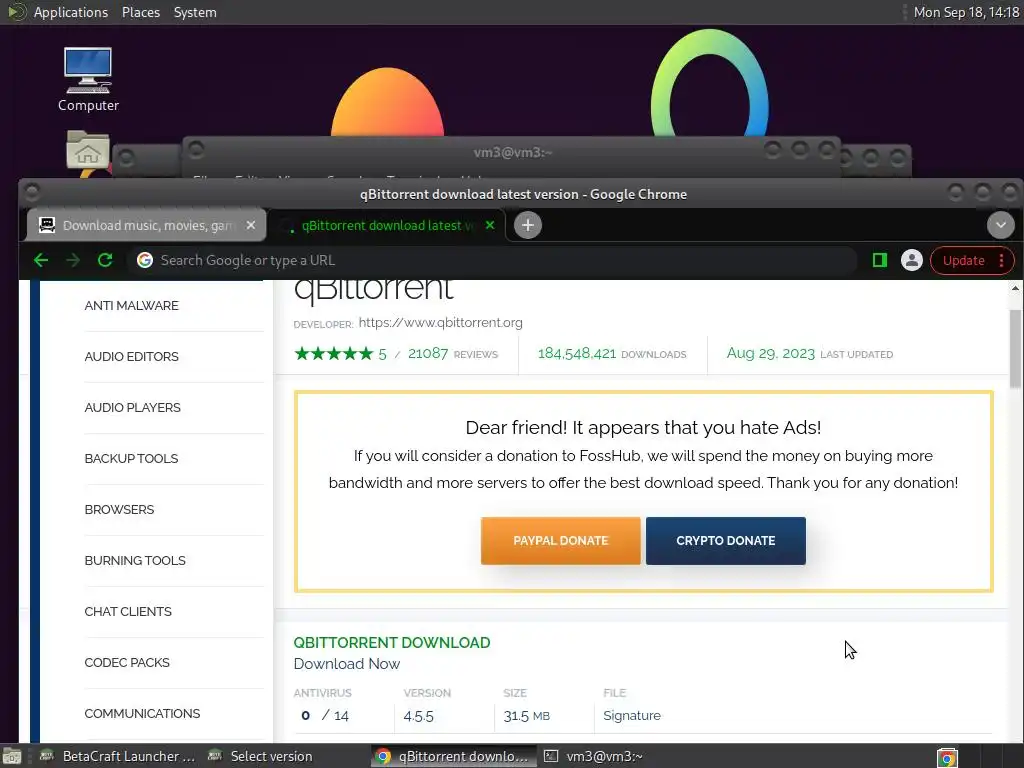
Task: Click the vm3@vm3:~ terminal title bar
Action: pyautogui.click(x=512, y=152)
